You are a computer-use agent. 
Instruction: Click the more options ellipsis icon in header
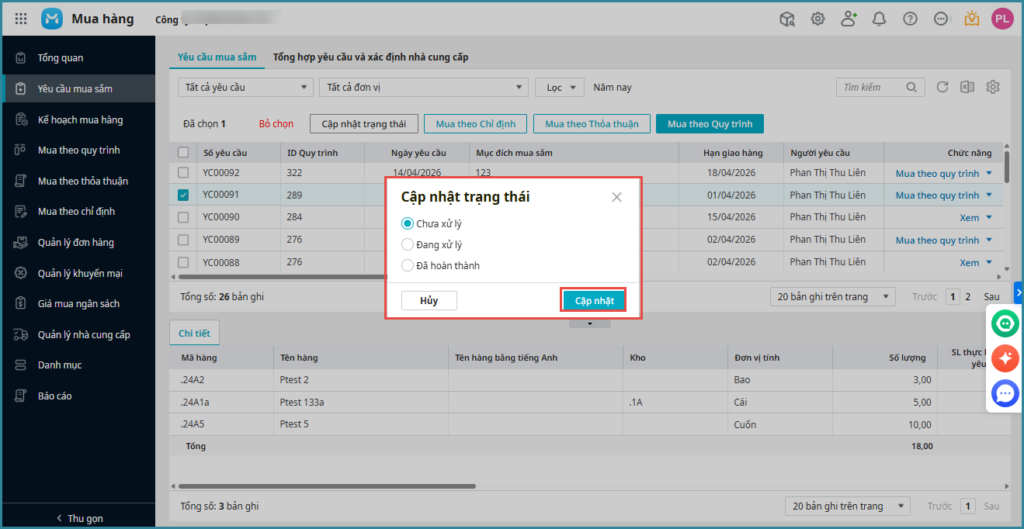coord(940,19)
